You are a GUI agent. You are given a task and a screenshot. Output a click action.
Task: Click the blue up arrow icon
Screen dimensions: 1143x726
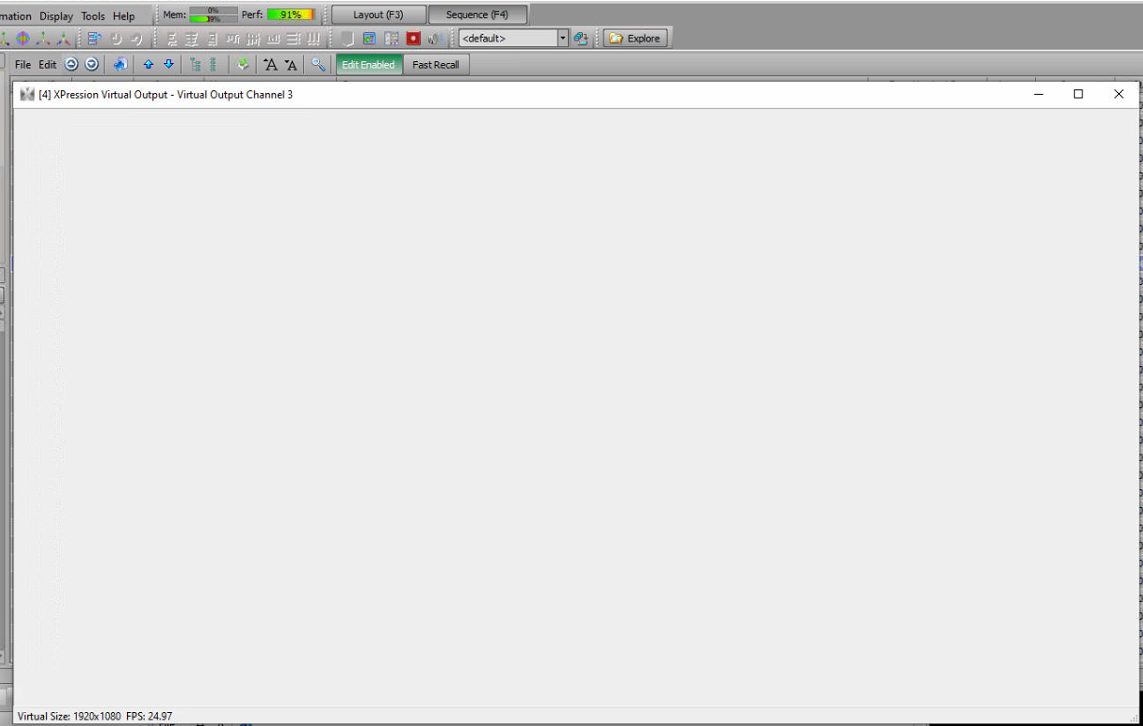149,64
